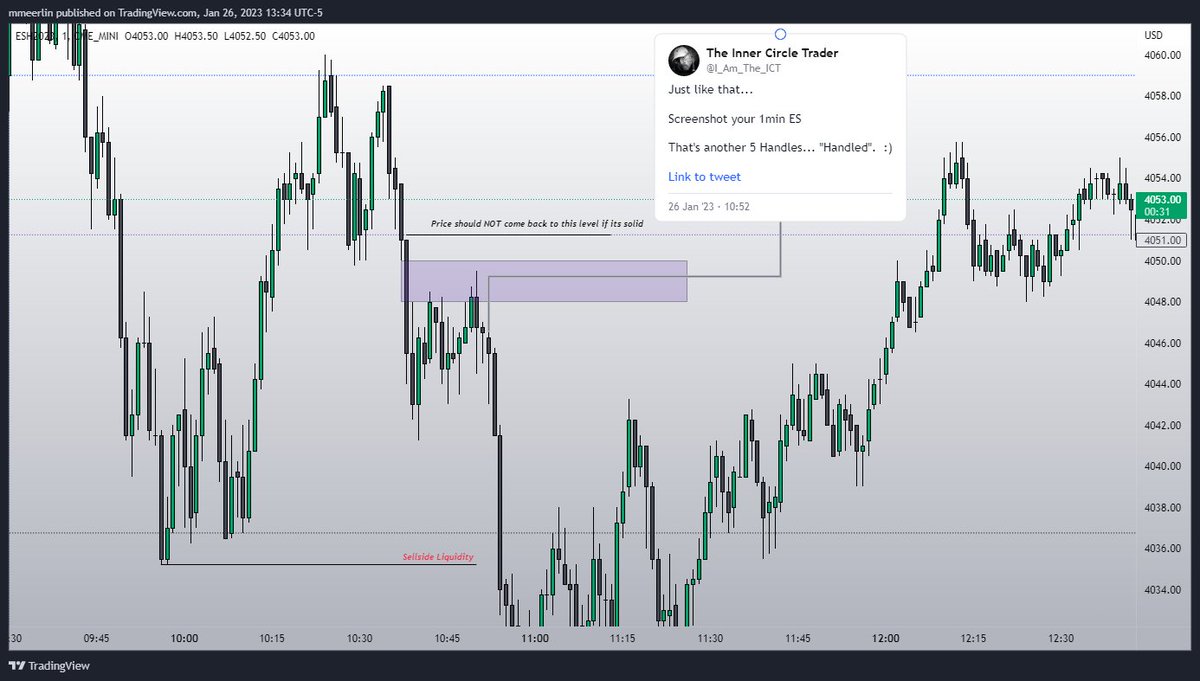Click the O4053.00 open value in legend

[x=148, y=36]
